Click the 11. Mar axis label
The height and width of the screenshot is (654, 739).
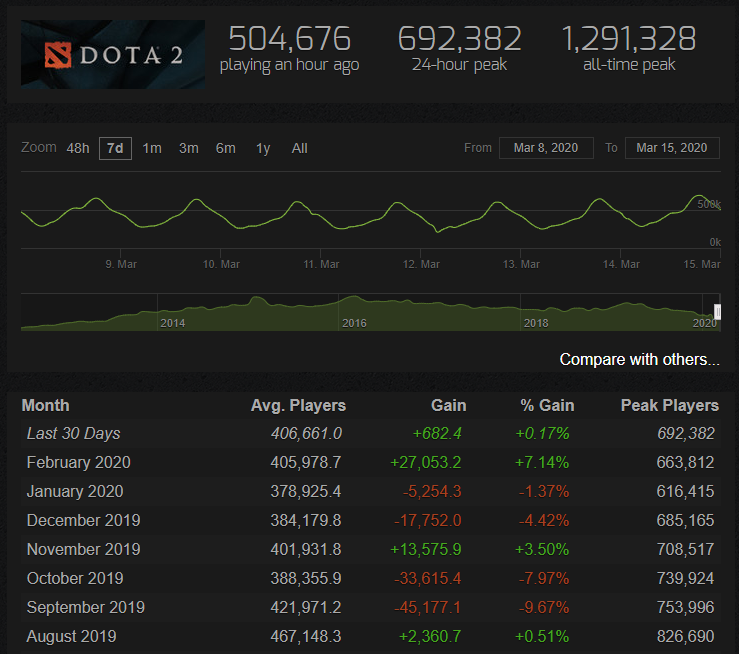[321, 264]
